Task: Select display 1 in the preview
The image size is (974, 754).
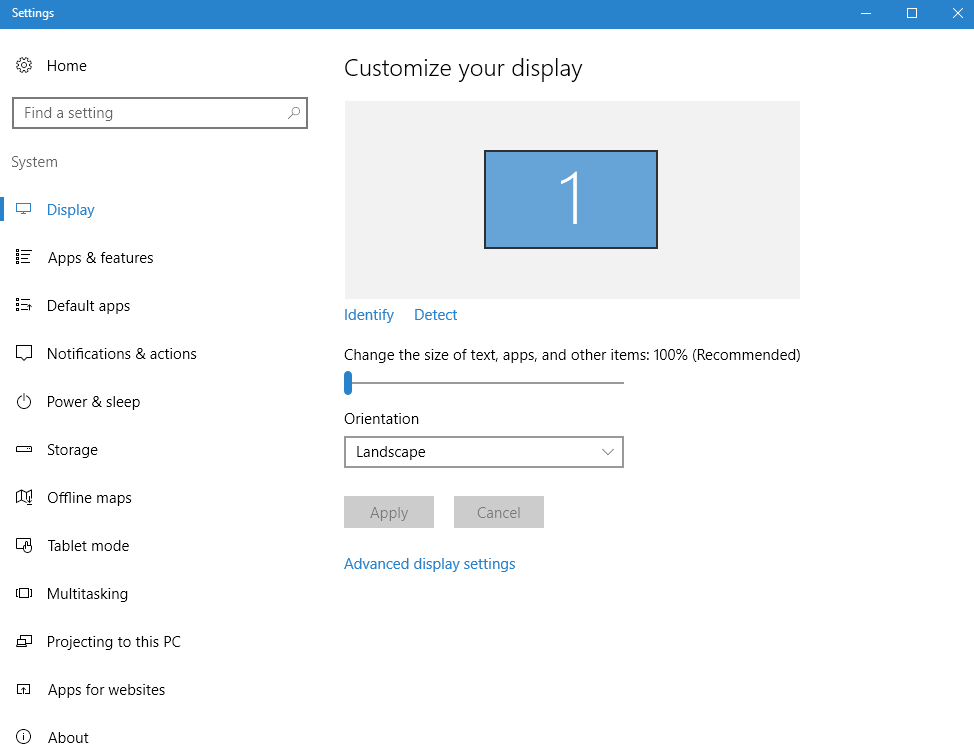Action: pyautogui.click(x=570, y=199)
